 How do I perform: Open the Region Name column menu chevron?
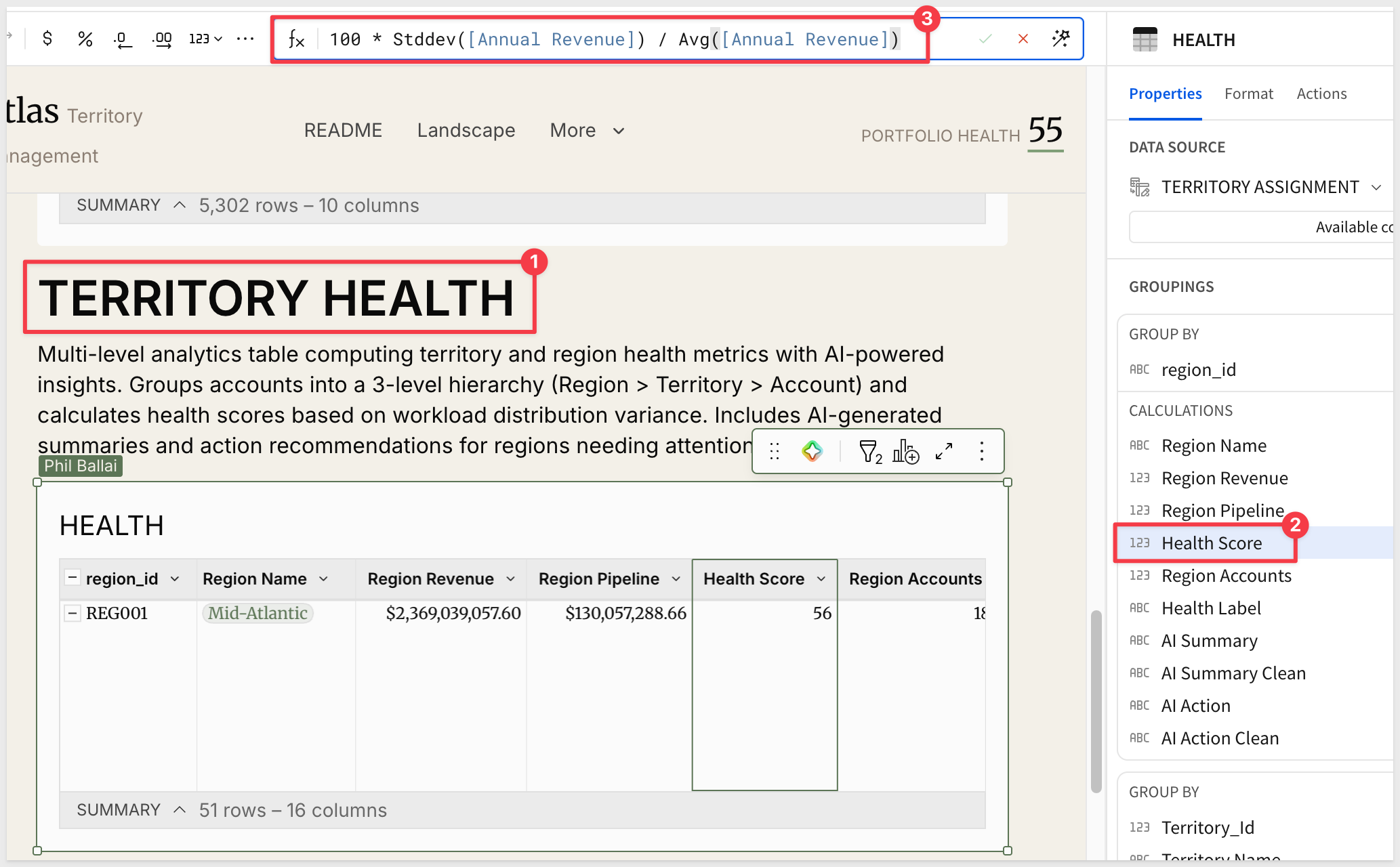point(323,579)
